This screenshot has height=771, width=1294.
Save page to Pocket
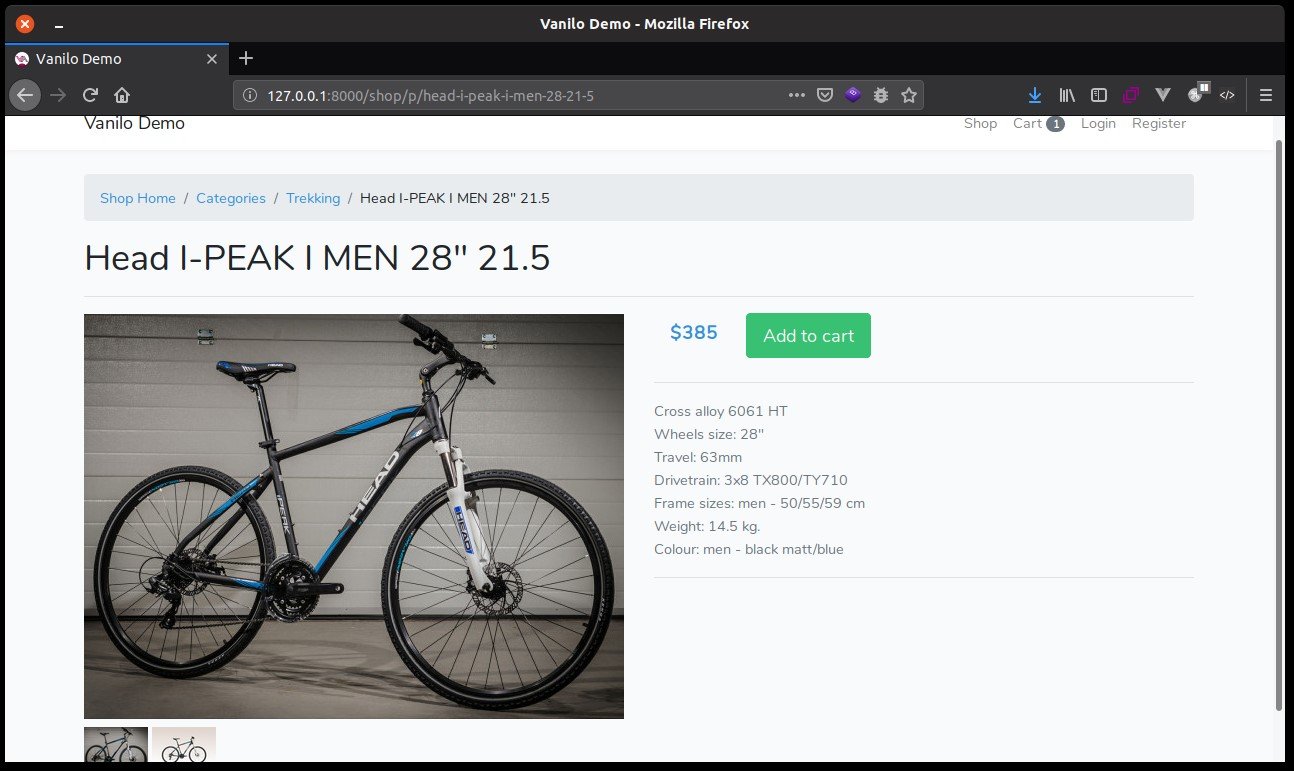click(825, 95)
